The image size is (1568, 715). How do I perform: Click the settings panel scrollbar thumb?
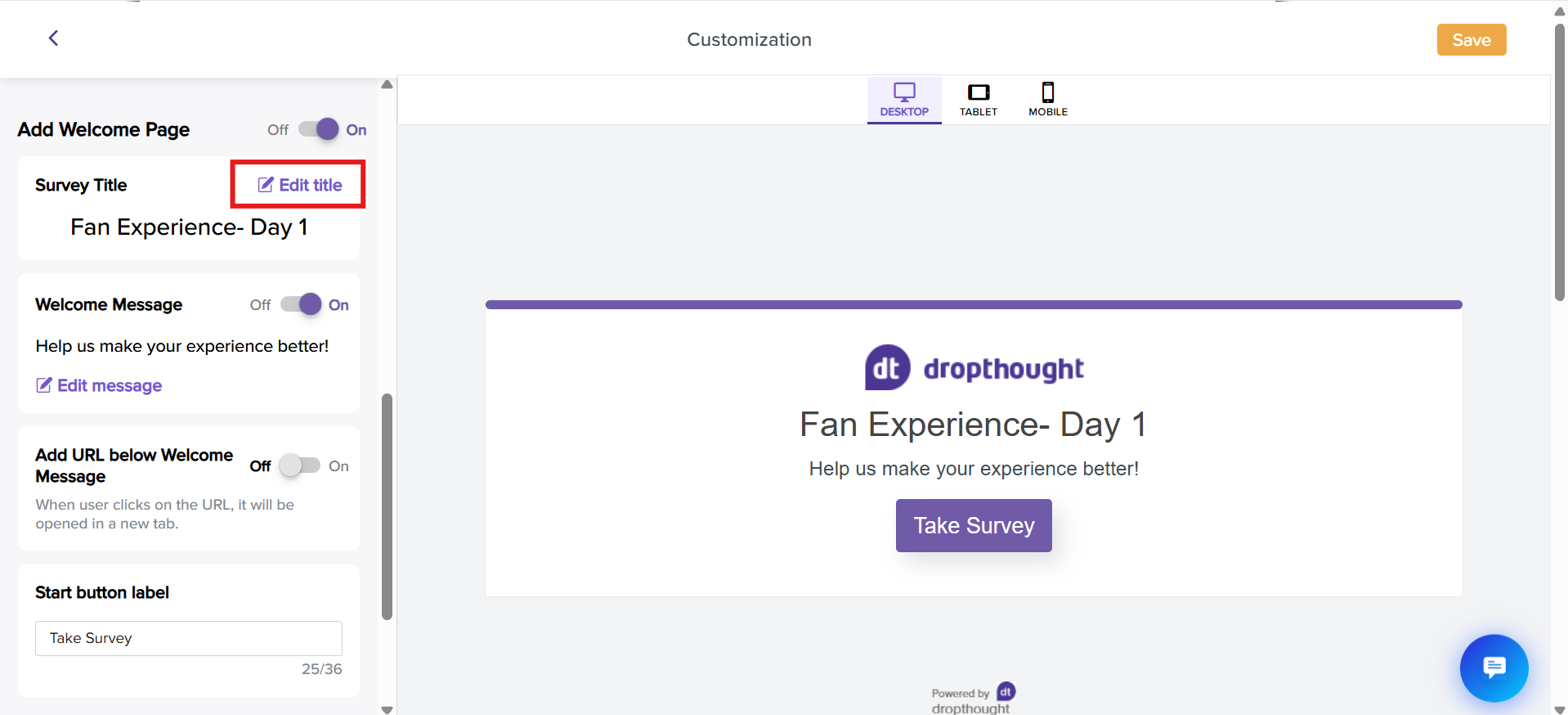pos(388,507)
